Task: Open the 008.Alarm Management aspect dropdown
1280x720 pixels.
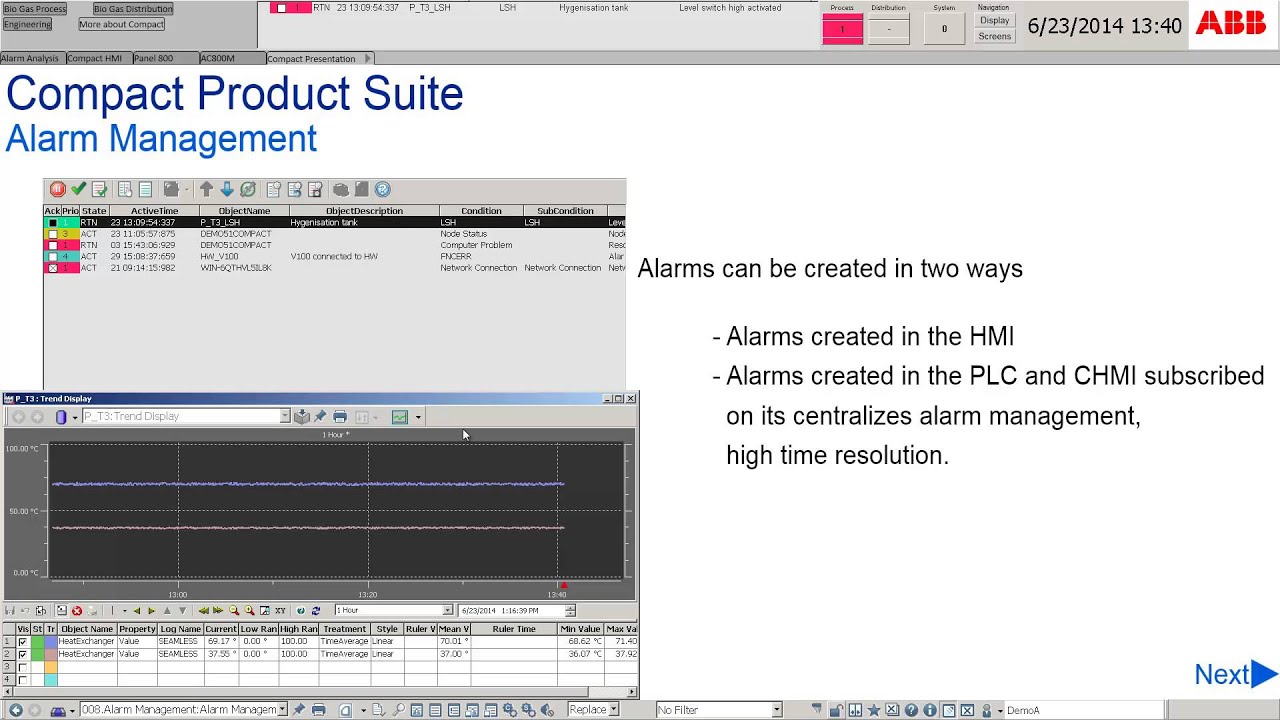Action: tap(283, 710)
